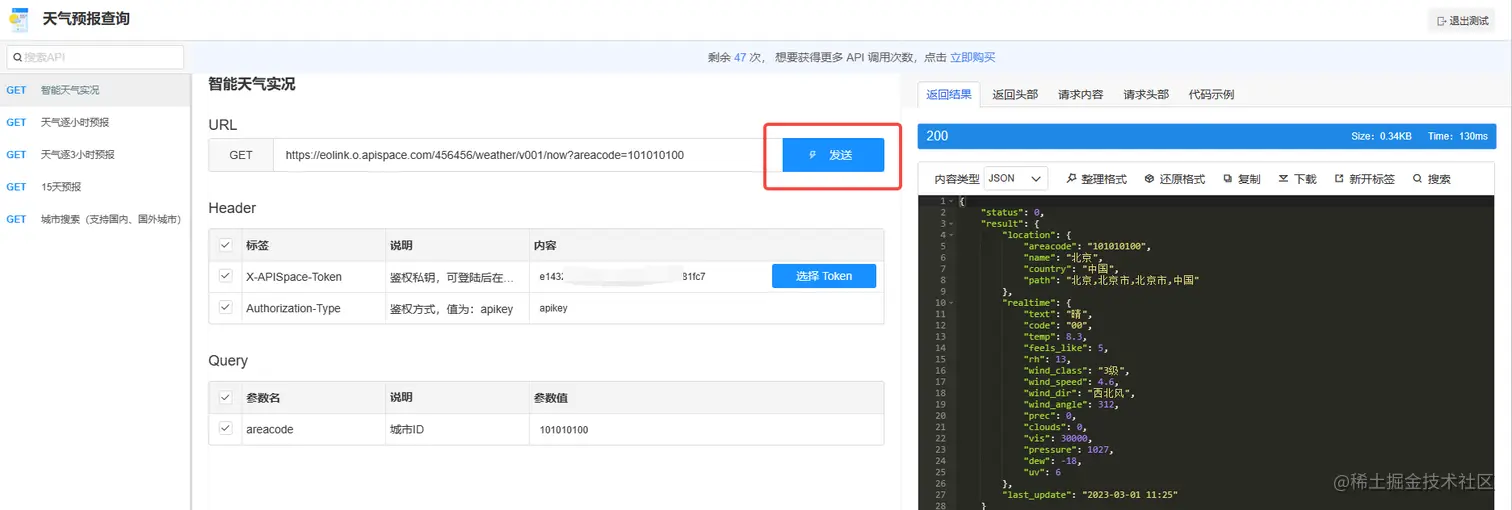Image resolution: width=1512 pixels, height=510 pixels.
Task: Click the "temp": 8.3 JSON line
Action: 1059,336
